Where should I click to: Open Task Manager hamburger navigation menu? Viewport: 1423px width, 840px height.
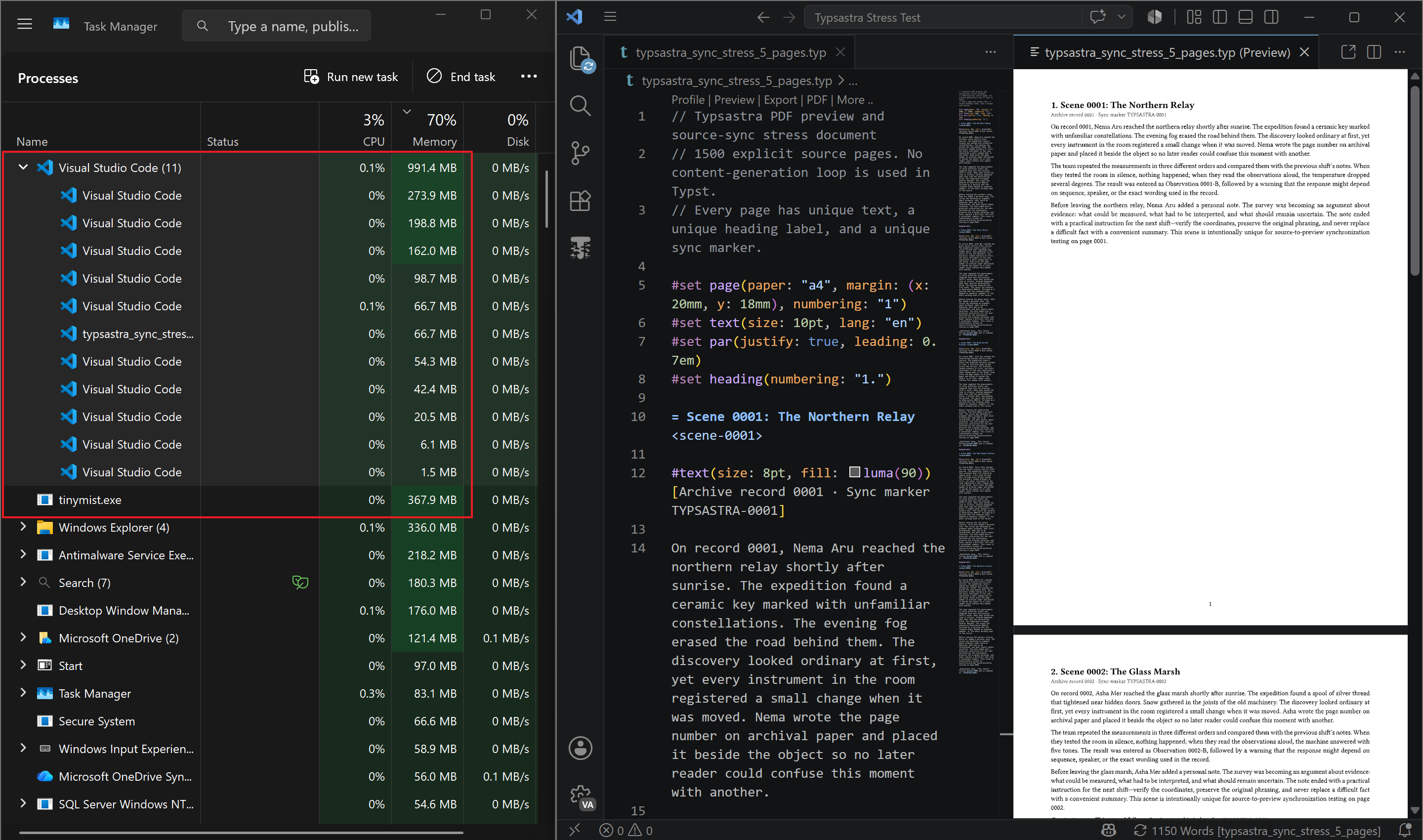[24, 24]
